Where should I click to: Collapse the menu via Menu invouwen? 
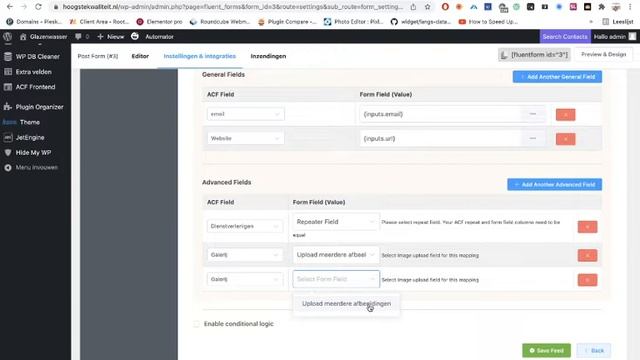click(x=31, y=168)
